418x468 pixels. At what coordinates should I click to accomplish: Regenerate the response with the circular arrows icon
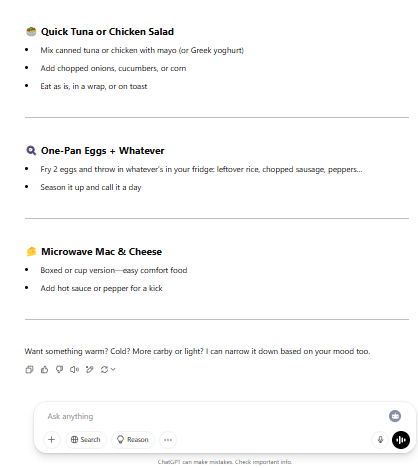coord(104,369)
